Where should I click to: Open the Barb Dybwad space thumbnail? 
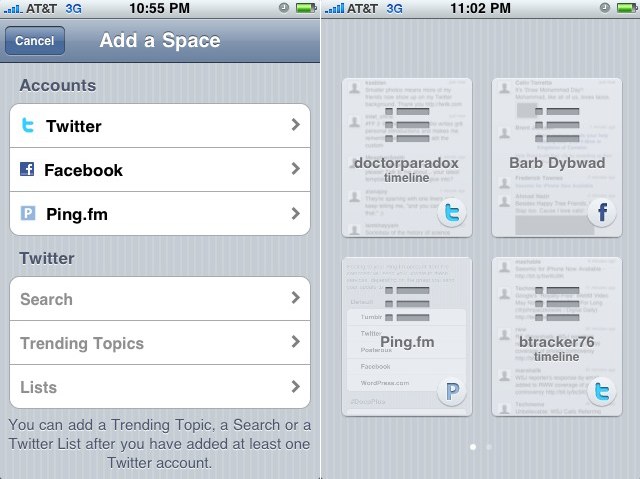tap(557, 157)
